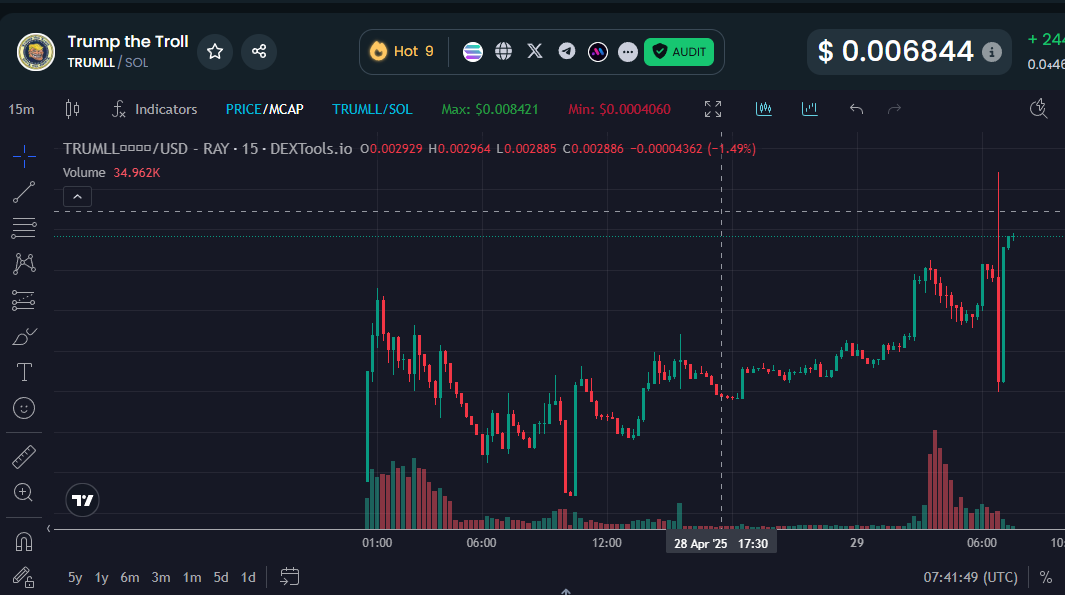Click the Min: $0.0004060 label
Viewport: 1065px width, 595px height.
[x=619, y=109]
